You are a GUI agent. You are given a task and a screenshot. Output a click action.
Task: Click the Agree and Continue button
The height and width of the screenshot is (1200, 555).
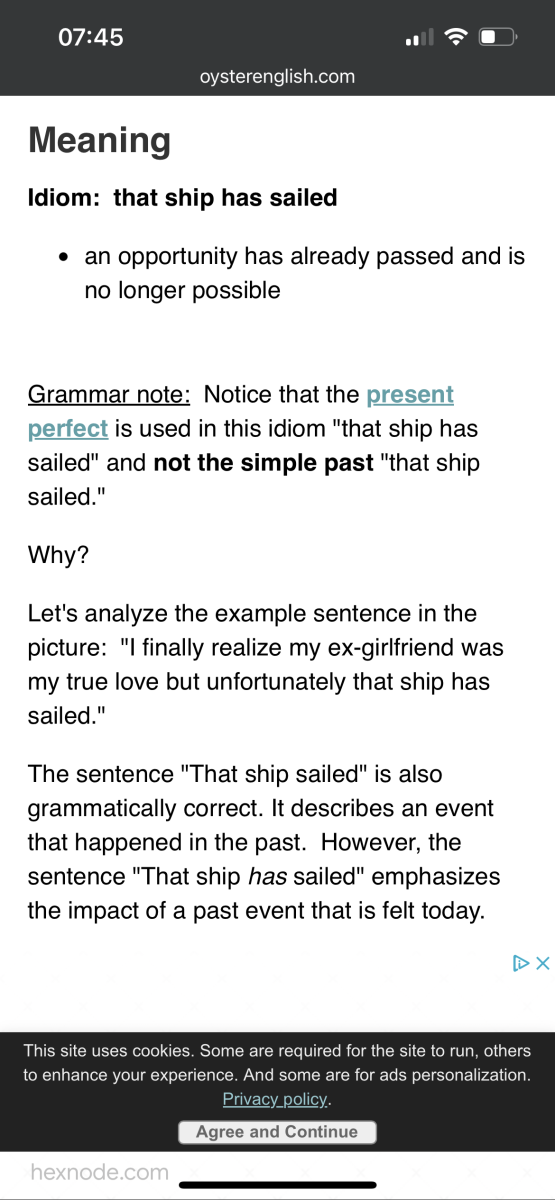click(277, 1132)
